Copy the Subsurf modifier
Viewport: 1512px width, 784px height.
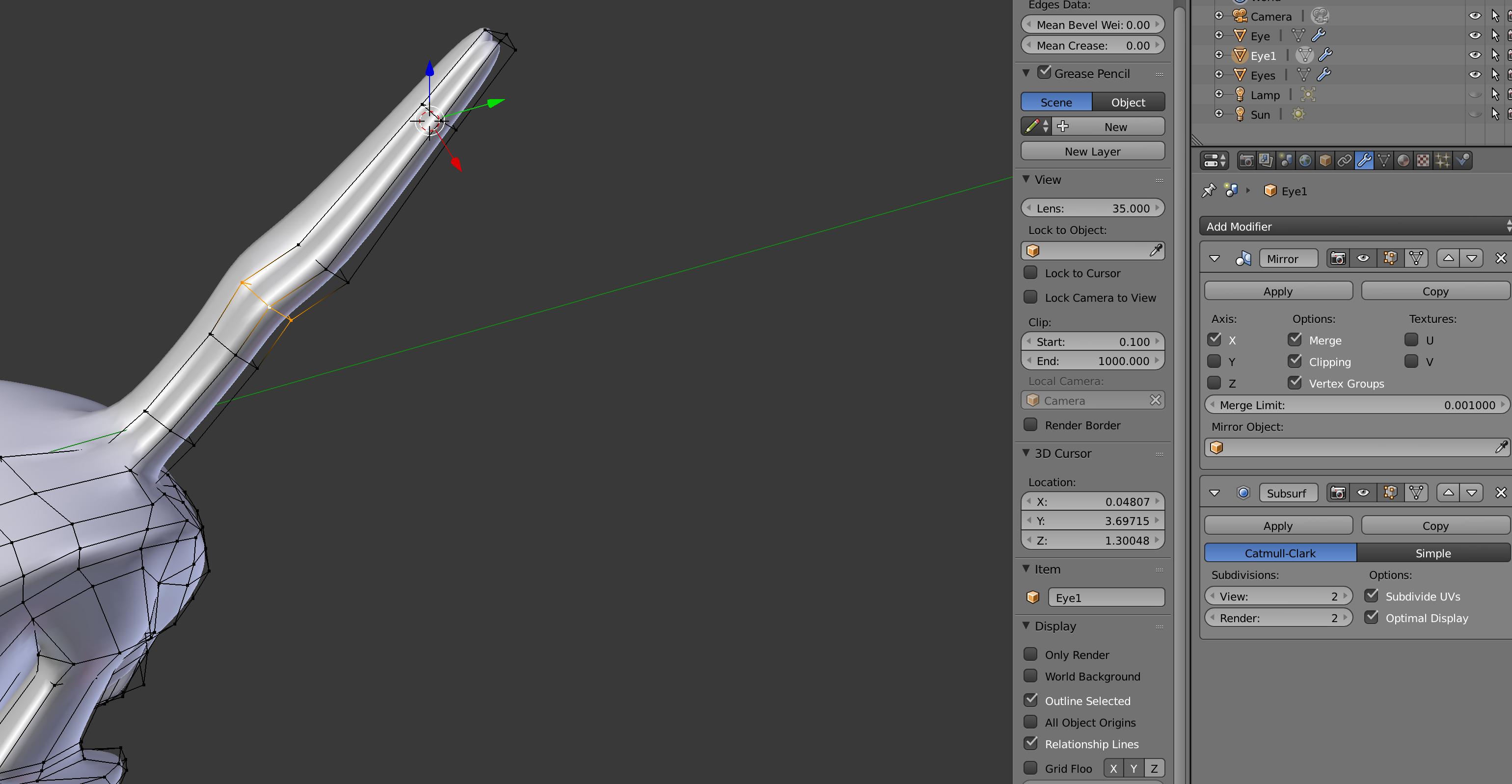coord(1435,525)
